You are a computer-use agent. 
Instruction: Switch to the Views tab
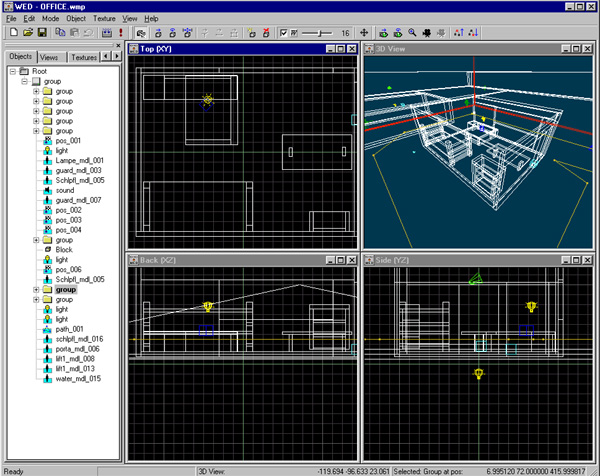tap(50, 58)
